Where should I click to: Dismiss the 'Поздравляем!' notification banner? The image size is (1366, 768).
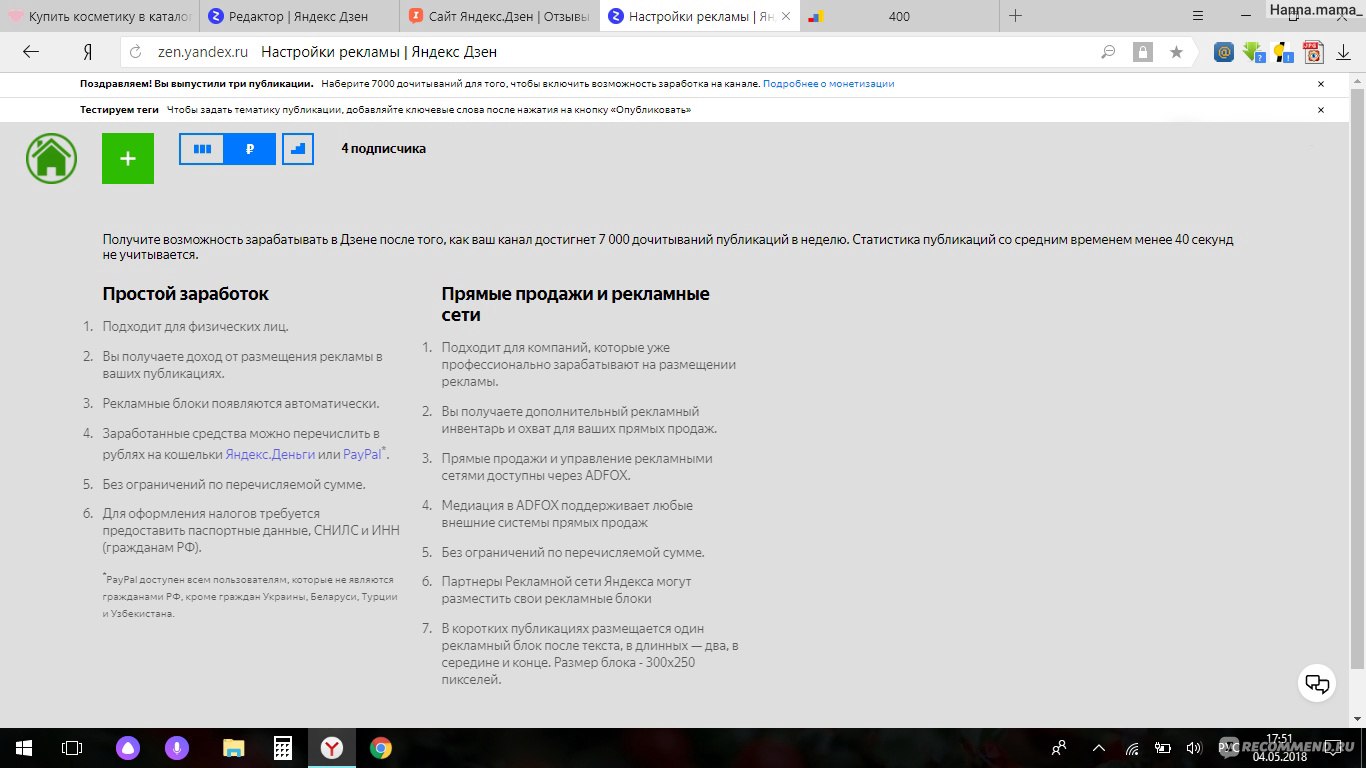click(x=1321, y=85)
